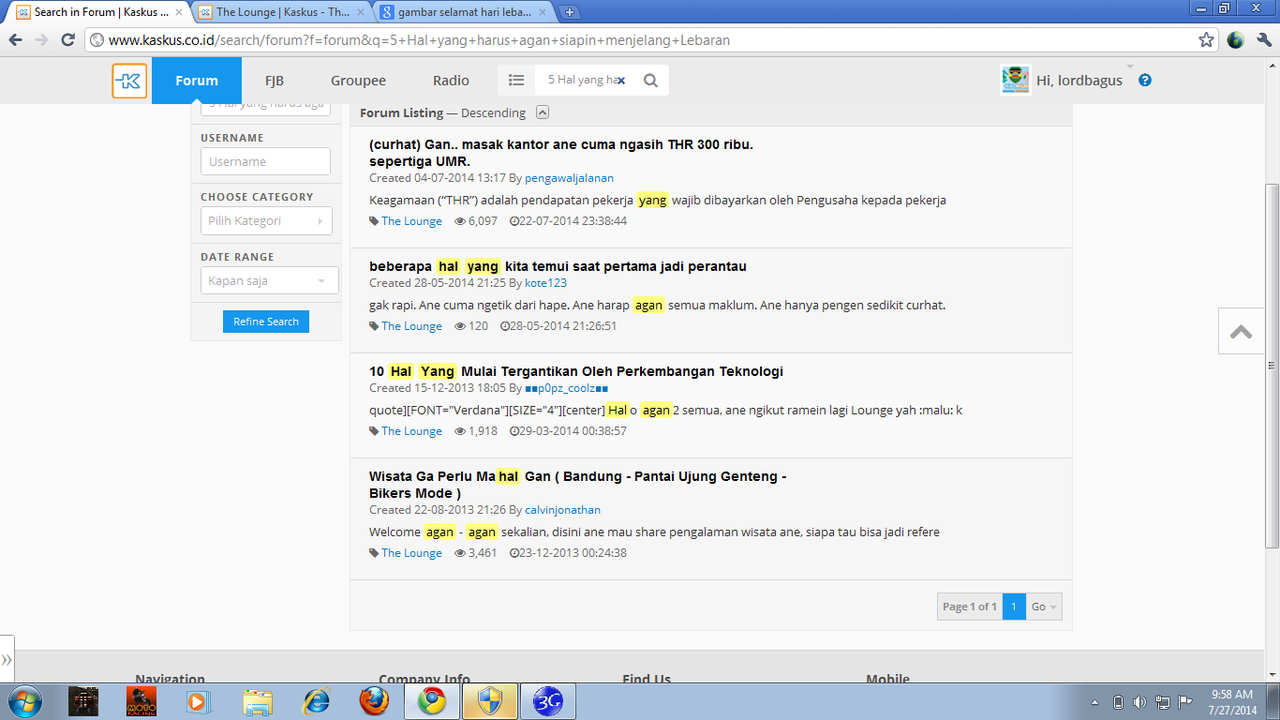The height and width of the screenshot is (720, 1280).
Task: Click the Kaskus logo icon
Action: click(x=130, y=81)
